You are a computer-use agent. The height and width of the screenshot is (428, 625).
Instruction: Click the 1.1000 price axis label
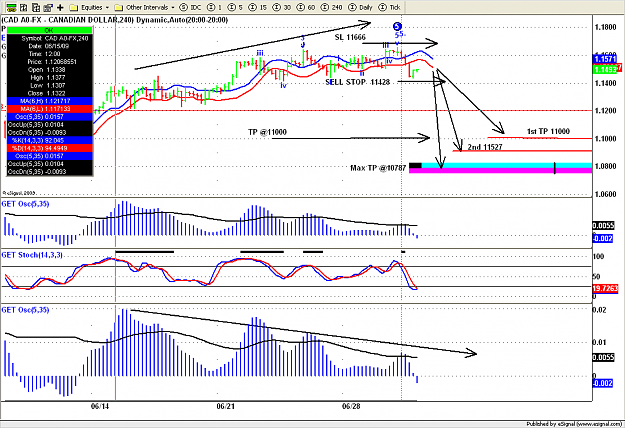(x=605, y=139)
